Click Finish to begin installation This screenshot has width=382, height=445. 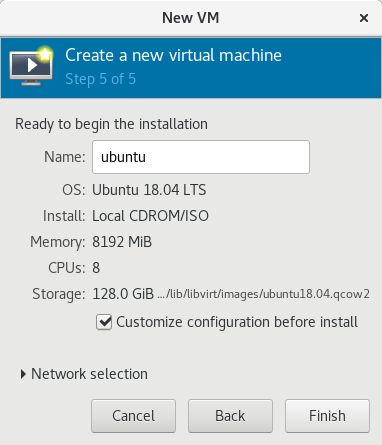pos(327,416)
